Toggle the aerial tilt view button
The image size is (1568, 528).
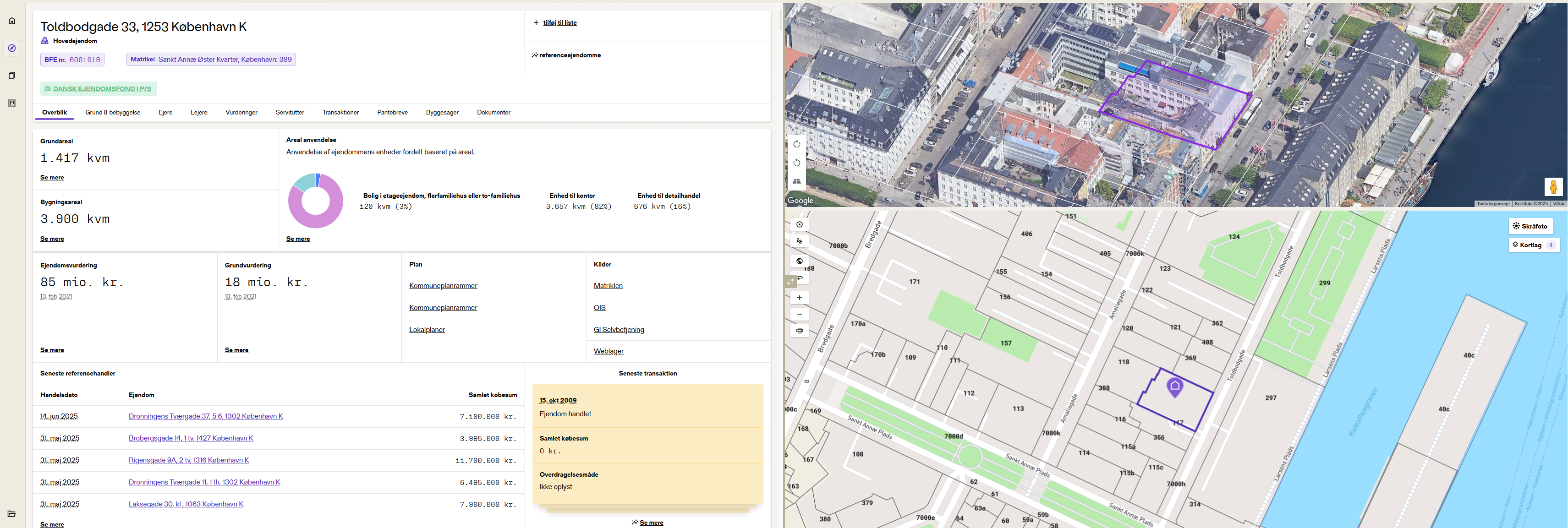click(x=797, y=181)
